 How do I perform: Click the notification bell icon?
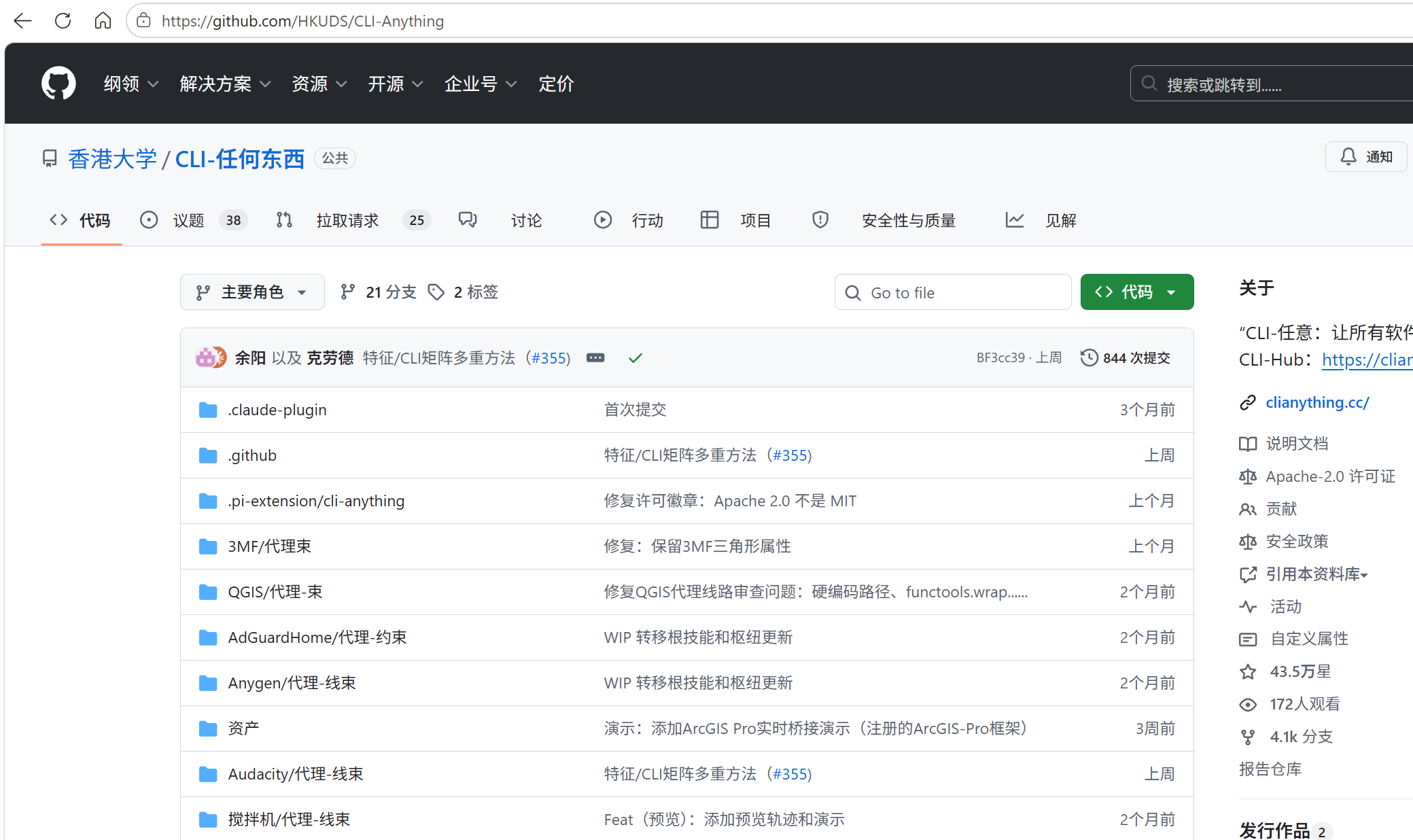[x=1348, y=157]
